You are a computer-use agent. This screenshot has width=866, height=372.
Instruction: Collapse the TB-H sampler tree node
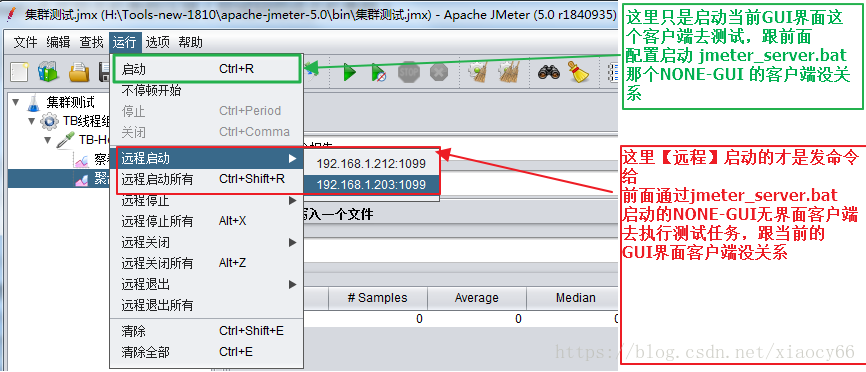(x=47, y=140)
